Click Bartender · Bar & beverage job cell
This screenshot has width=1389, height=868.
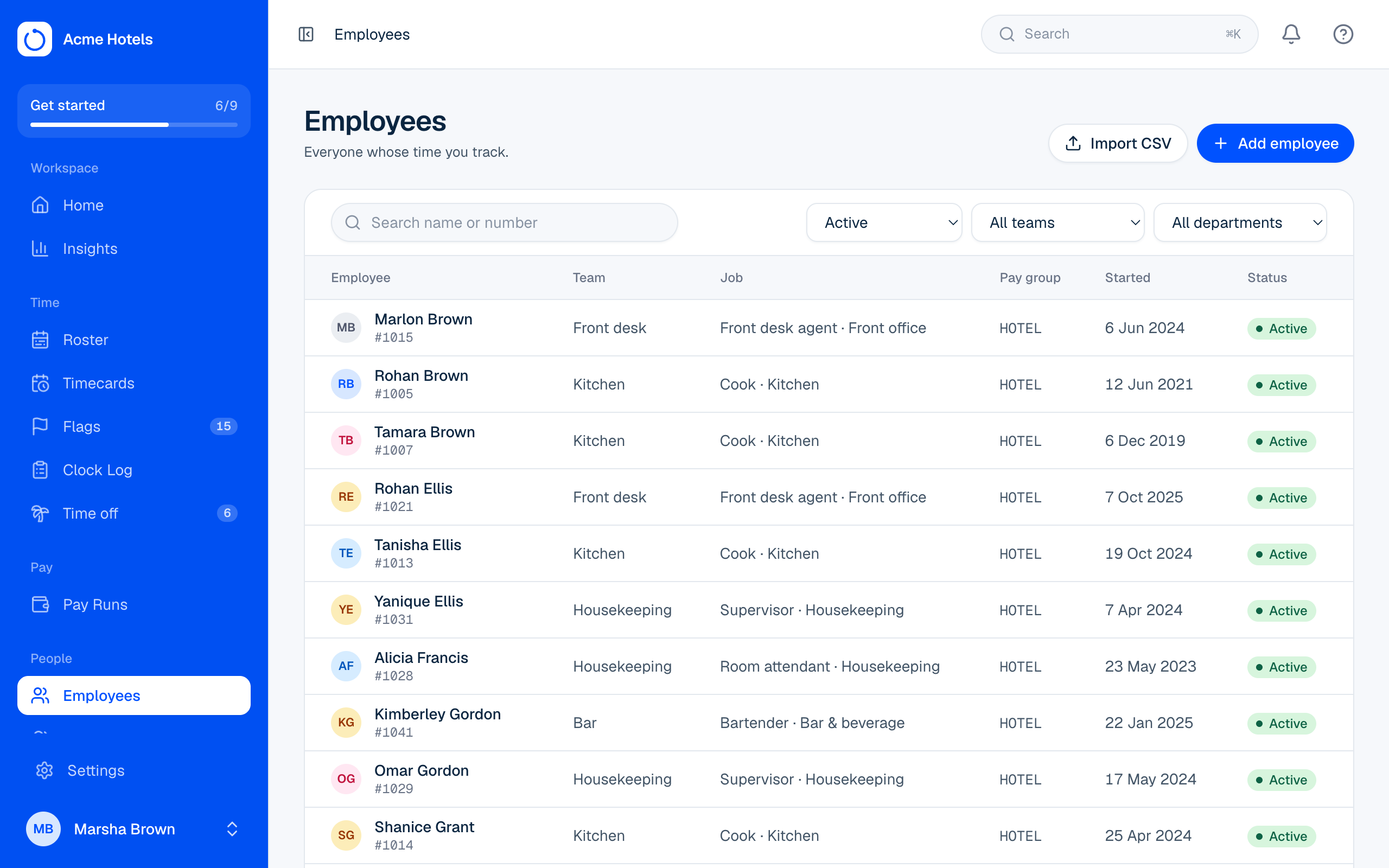coord(812,723)
